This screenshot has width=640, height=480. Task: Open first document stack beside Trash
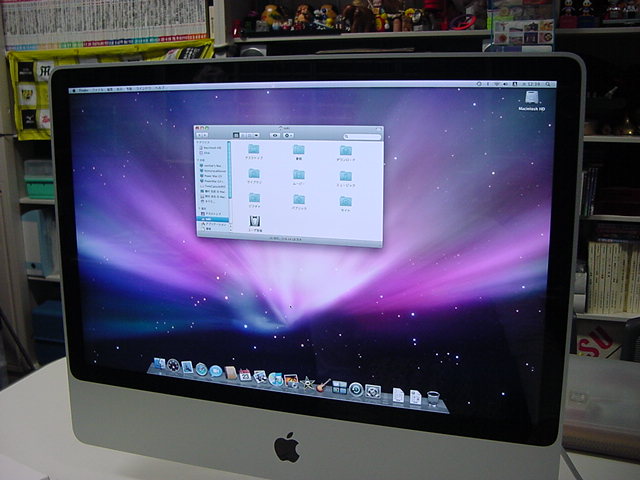(398, 395)
